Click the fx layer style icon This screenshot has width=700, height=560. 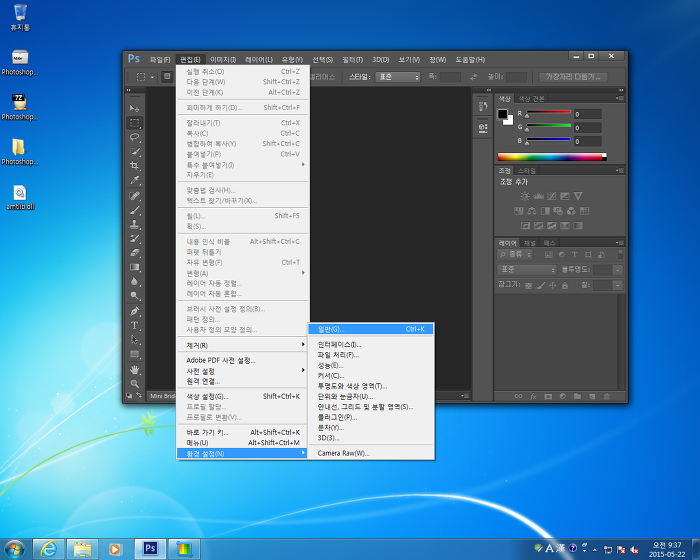[x=533, y=396]
